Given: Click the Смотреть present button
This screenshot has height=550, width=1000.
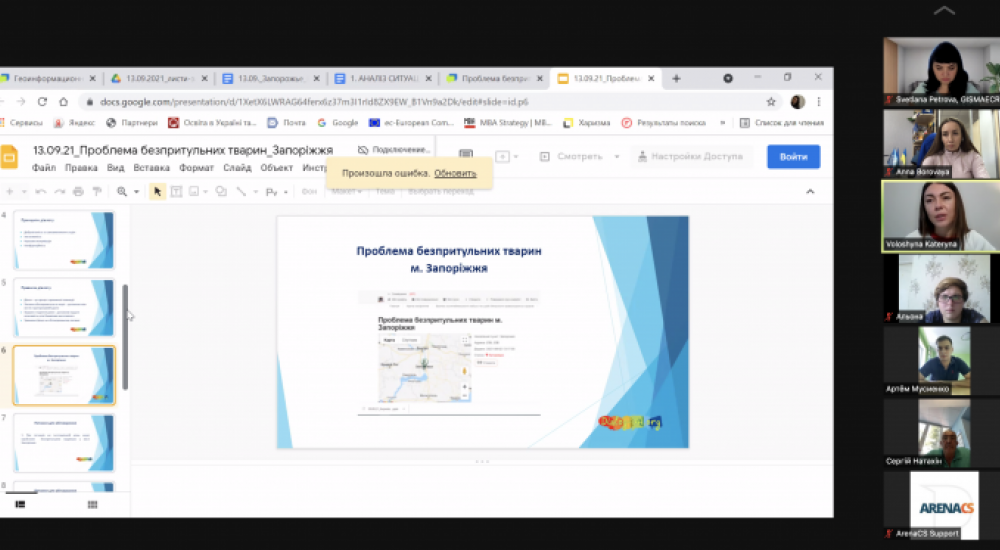Looking at the screenshot, I should pyautogui.click(x=572, y=156).
